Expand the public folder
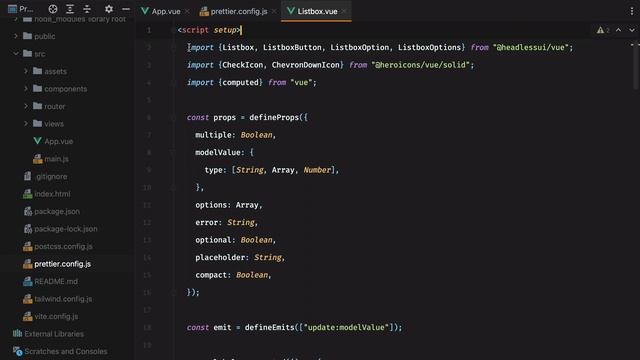Viewport: 640px width, 360px height. tap(16, 36)
